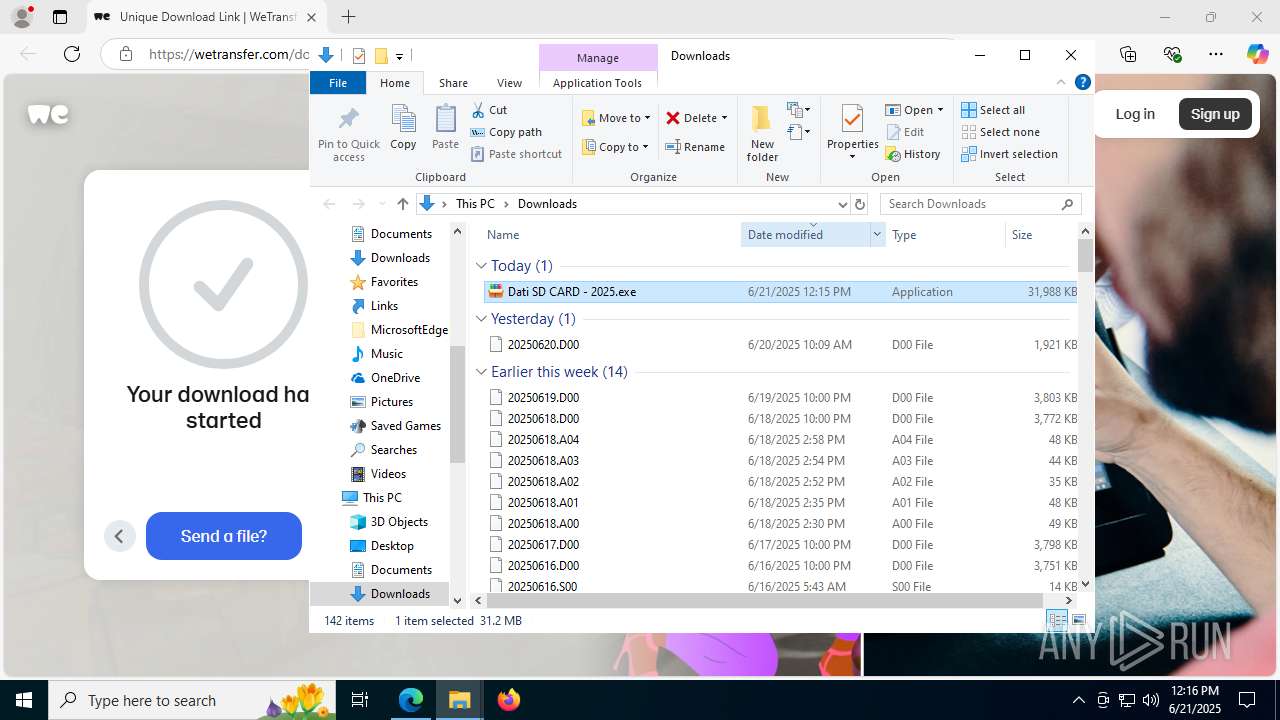The image size is (1280, 720).
Task: Expand the Delete dropdown arrow
Action: pos(724,118)
